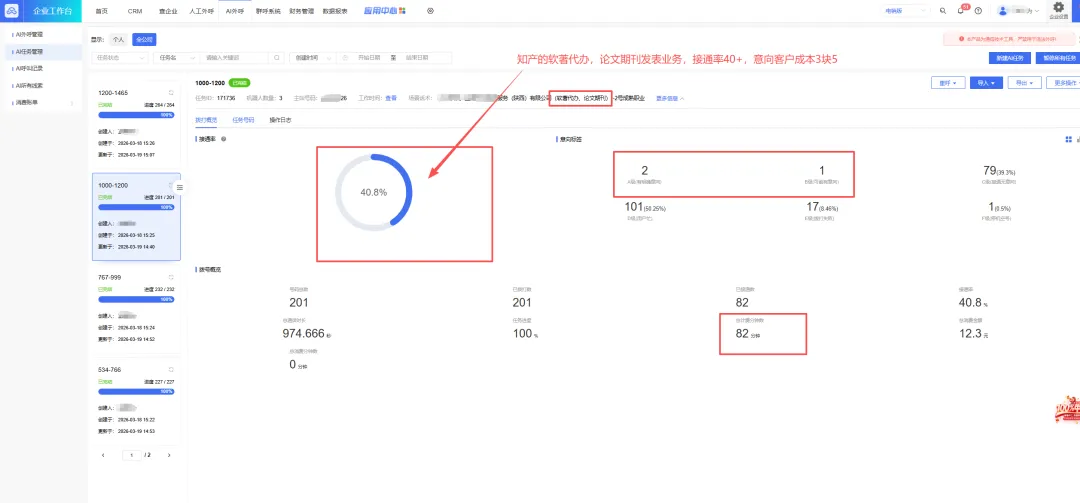Click progress bar of task 1200-1465
Image resolution: width=1080 pixels, height=503 pixels.
point(136,114)
